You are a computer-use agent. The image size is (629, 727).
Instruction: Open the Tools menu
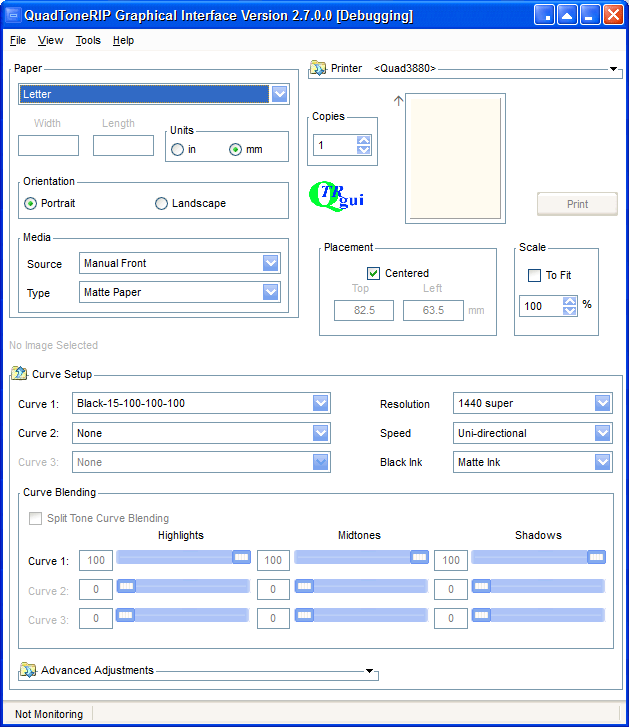click(x=88, y=41)
